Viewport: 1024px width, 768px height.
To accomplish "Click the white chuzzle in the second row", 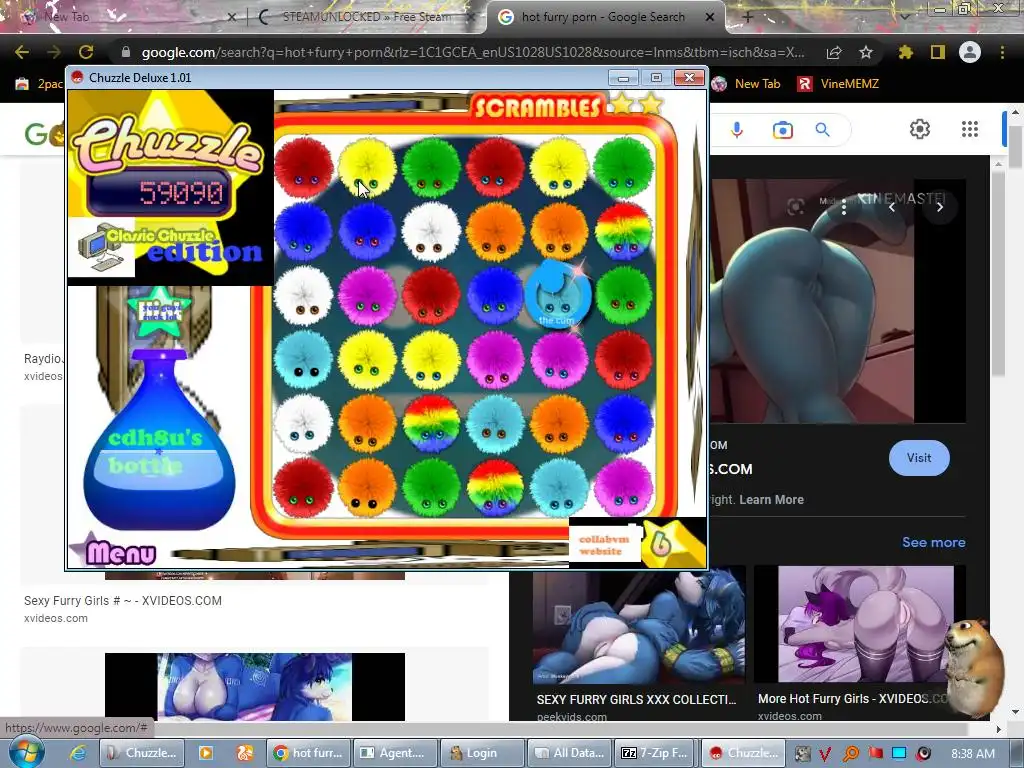I will coord(431,232).
